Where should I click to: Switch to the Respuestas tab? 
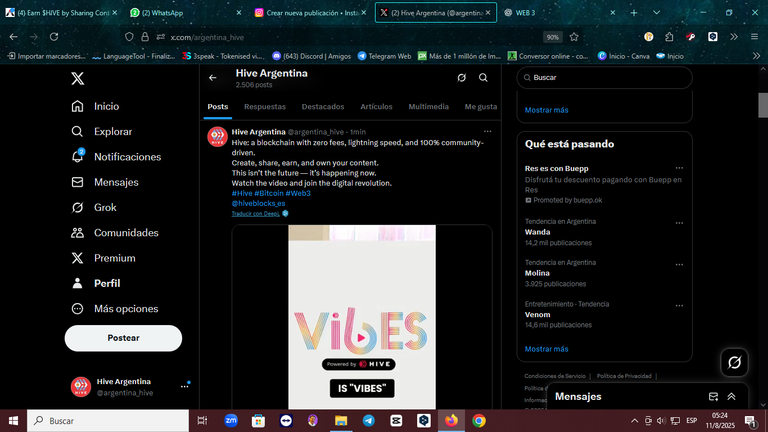tap(265, 107)
